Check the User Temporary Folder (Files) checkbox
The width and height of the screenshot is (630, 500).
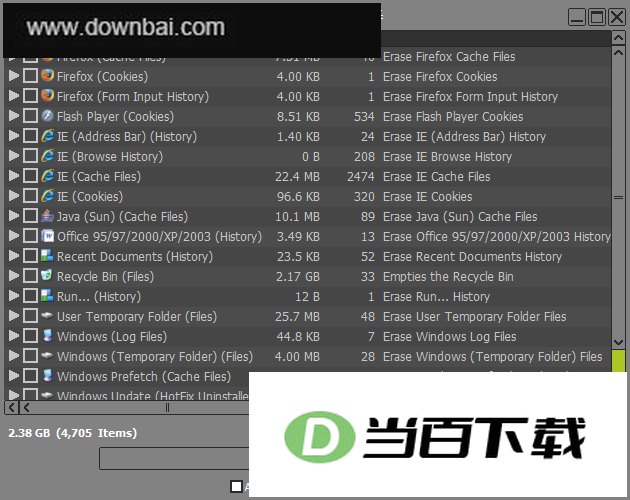(30, 316)
